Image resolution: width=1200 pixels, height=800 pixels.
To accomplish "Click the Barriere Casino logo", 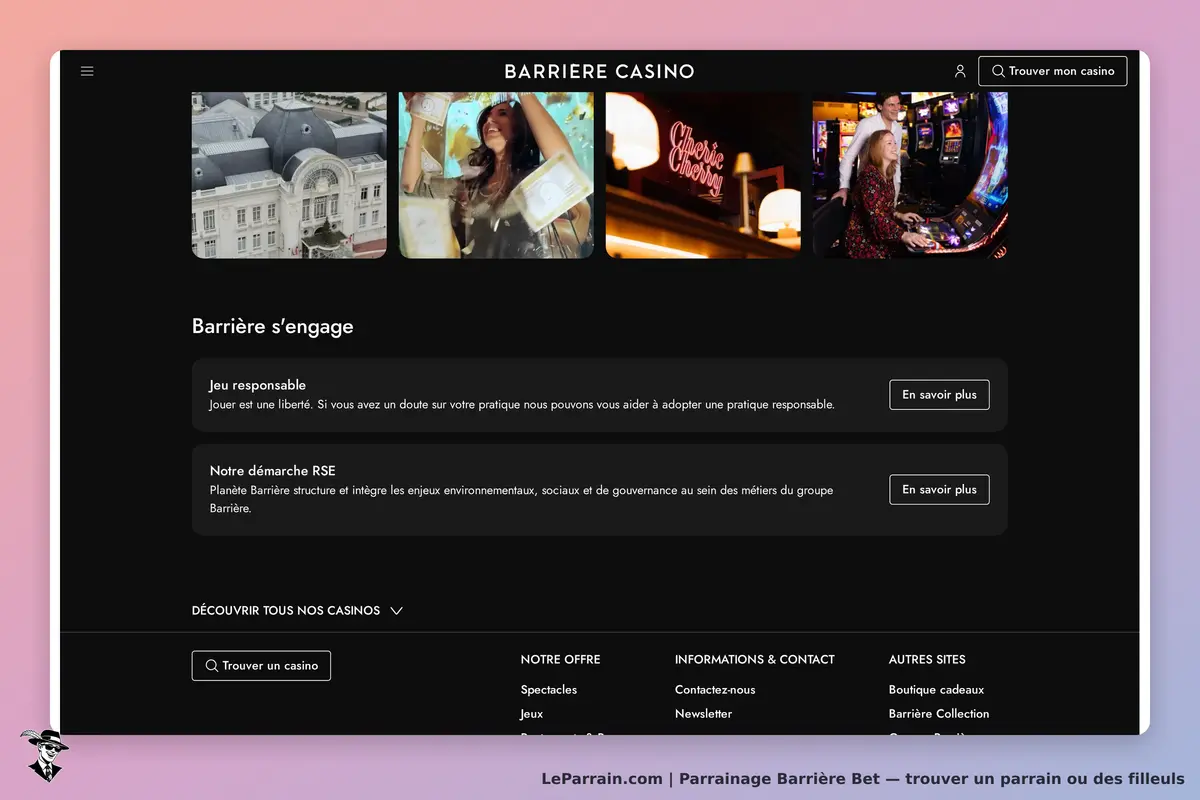I will click(599, 71).
